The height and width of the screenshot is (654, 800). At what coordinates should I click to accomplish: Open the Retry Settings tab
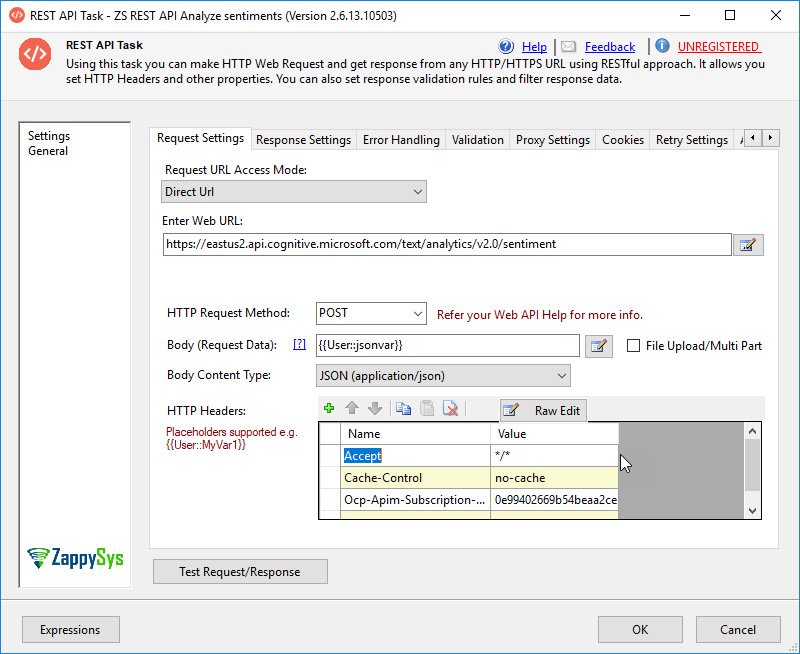(692, 140)
